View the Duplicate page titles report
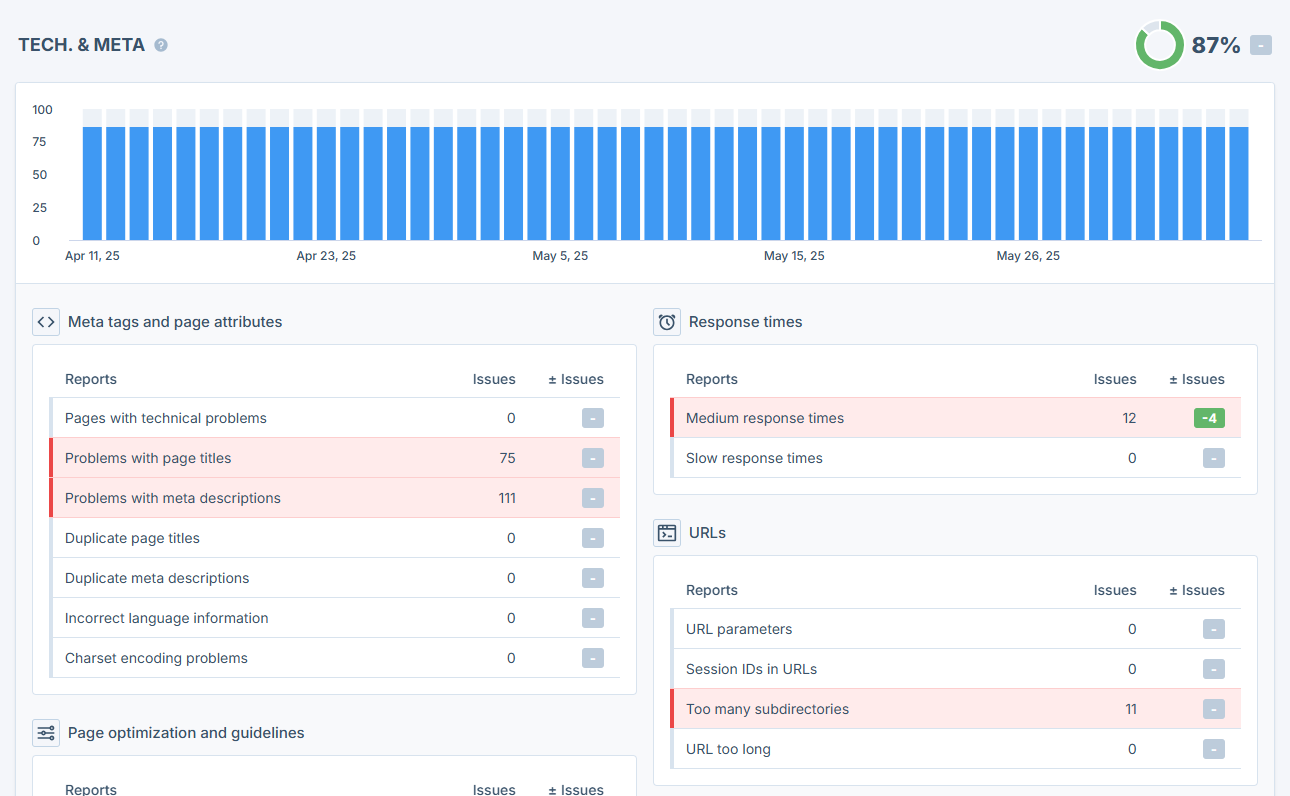 point(132,538)
